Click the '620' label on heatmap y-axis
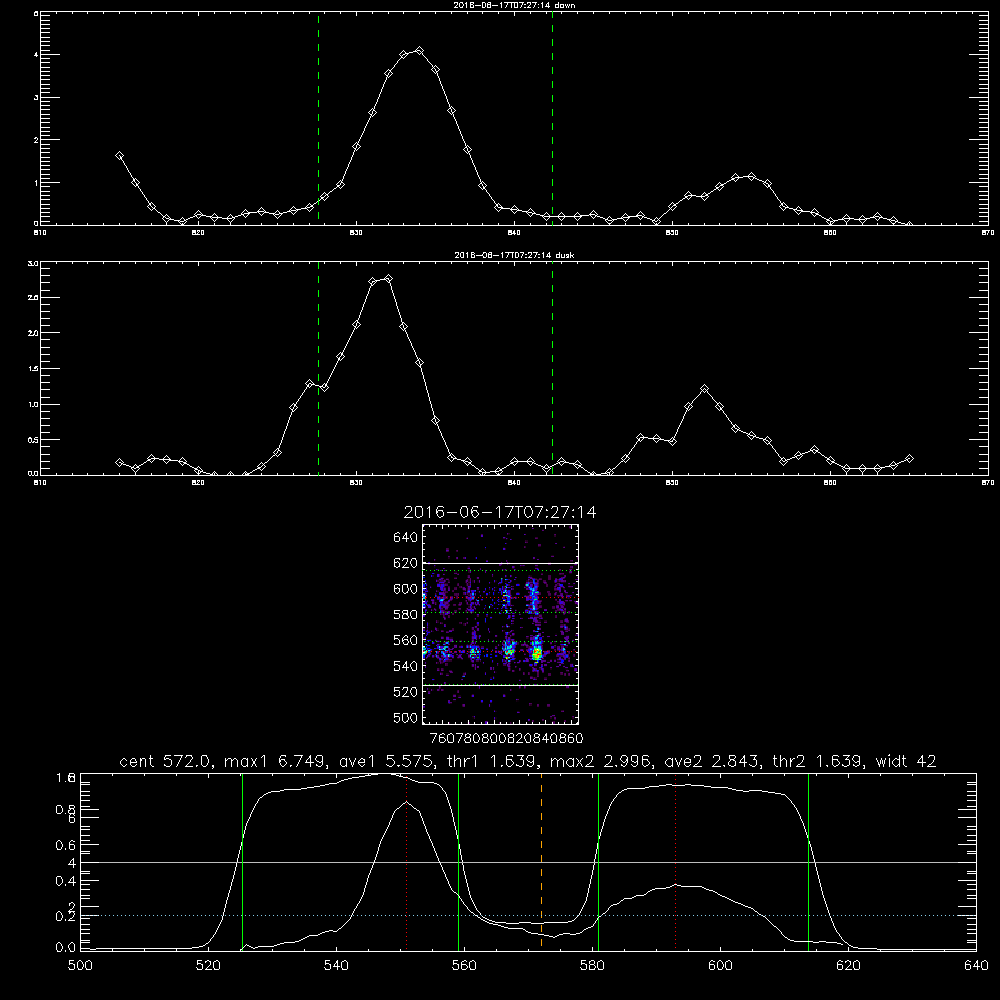1000x1000 pixels. [x=406, y=563]
